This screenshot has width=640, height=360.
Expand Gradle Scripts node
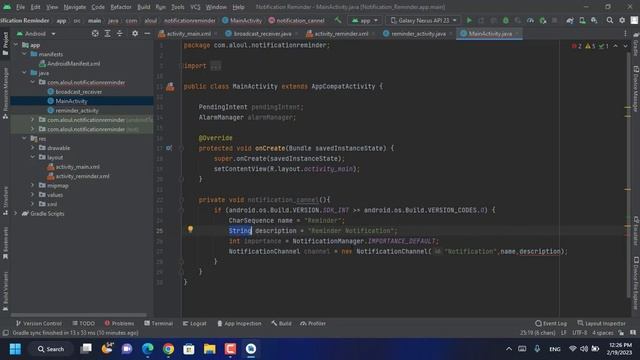(x=16, y=213)
